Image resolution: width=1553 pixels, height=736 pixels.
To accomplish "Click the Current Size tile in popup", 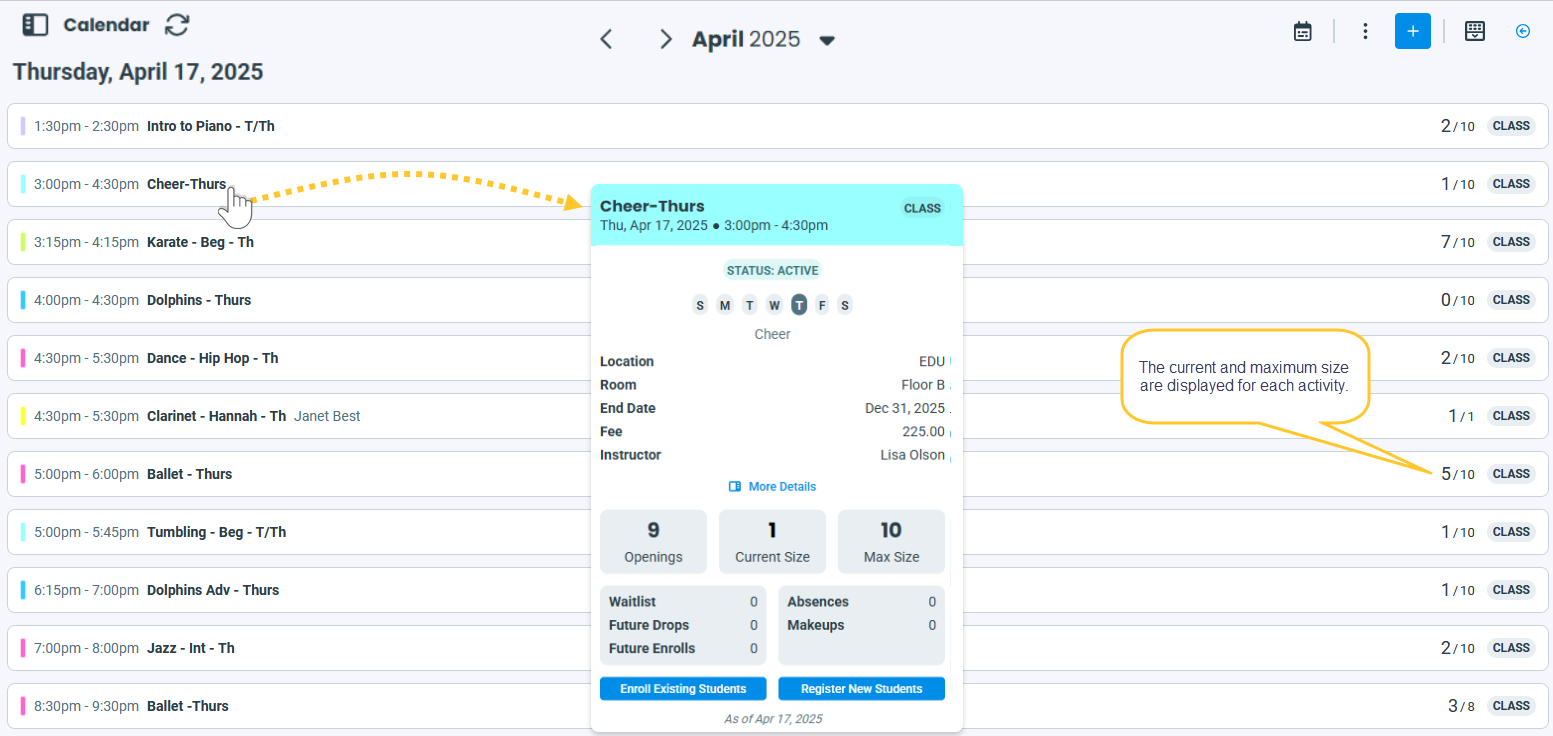I will coord(772,542).
